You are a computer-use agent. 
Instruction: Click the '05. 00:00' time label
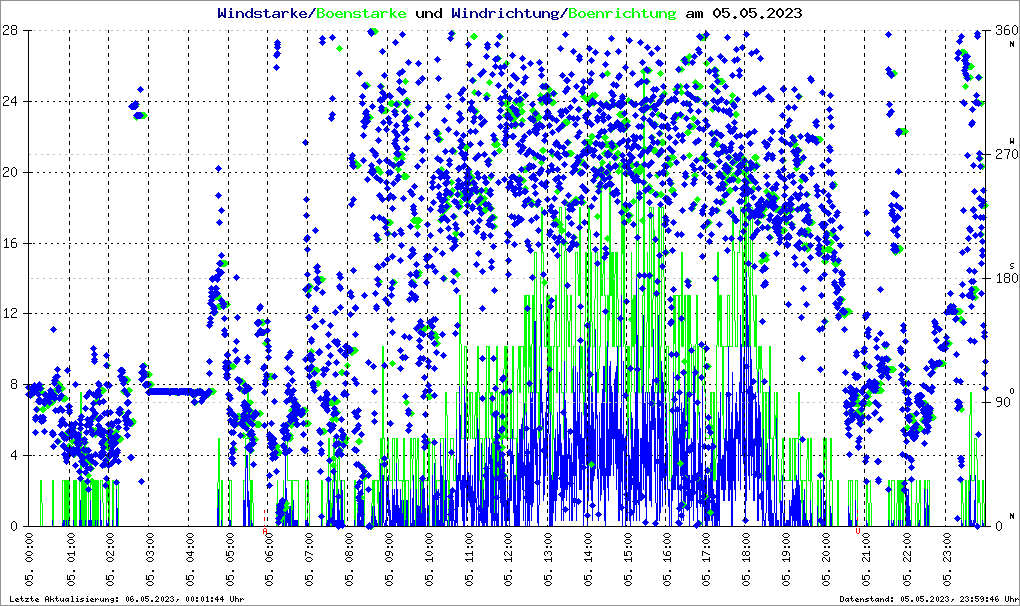click(29, 560)
